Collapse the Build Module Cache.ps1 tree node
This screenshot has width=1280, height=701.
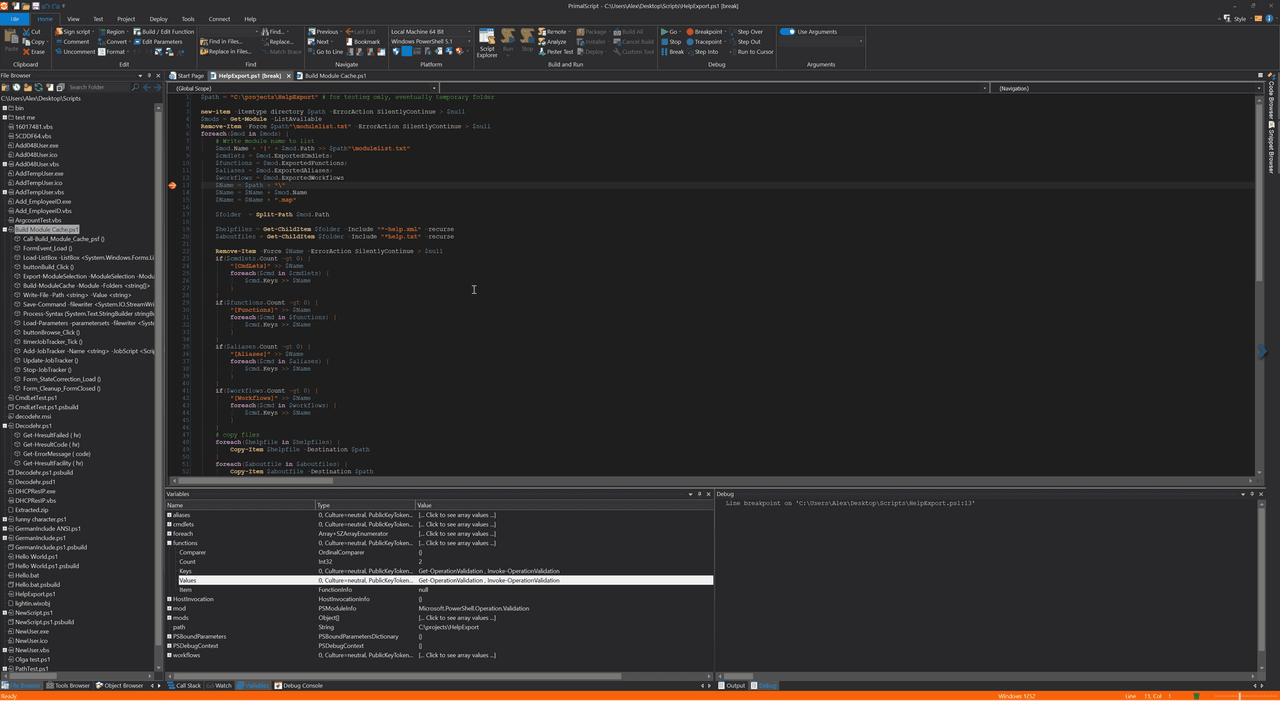[x=5, y=230]
